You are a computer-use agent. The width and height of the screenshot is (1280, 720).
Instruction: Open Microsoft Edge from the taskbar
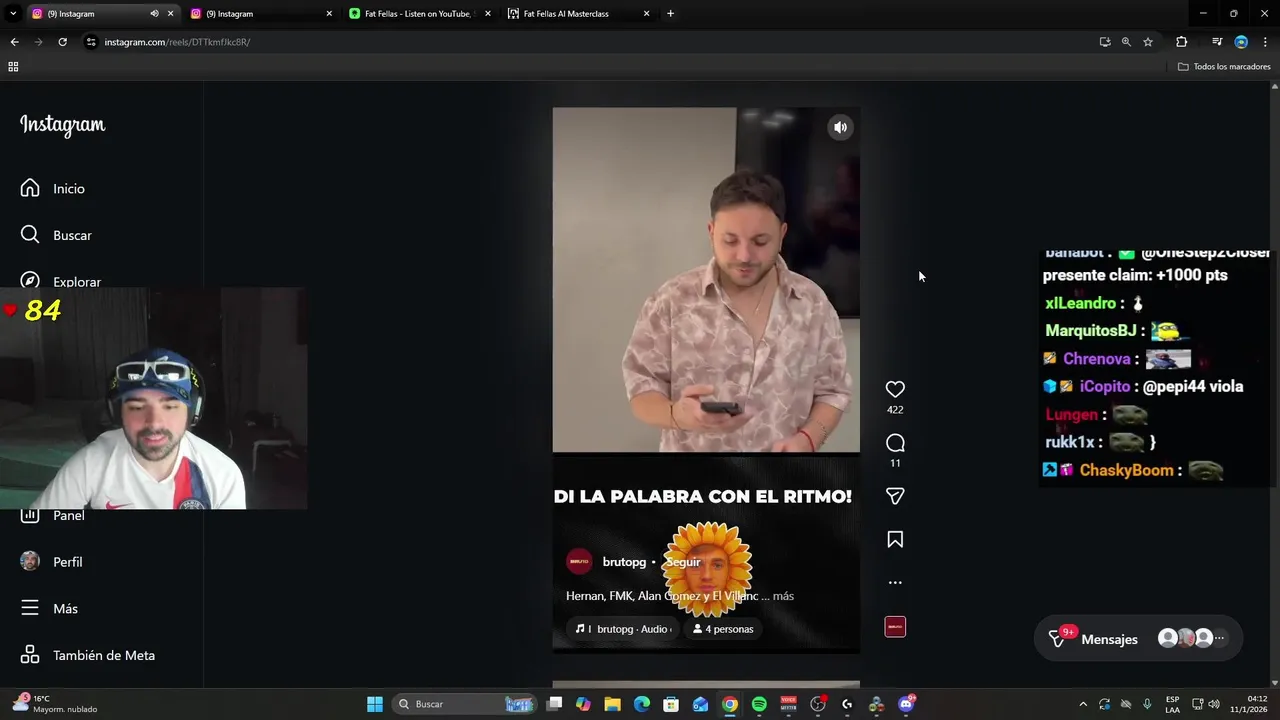tap(642, 704)
